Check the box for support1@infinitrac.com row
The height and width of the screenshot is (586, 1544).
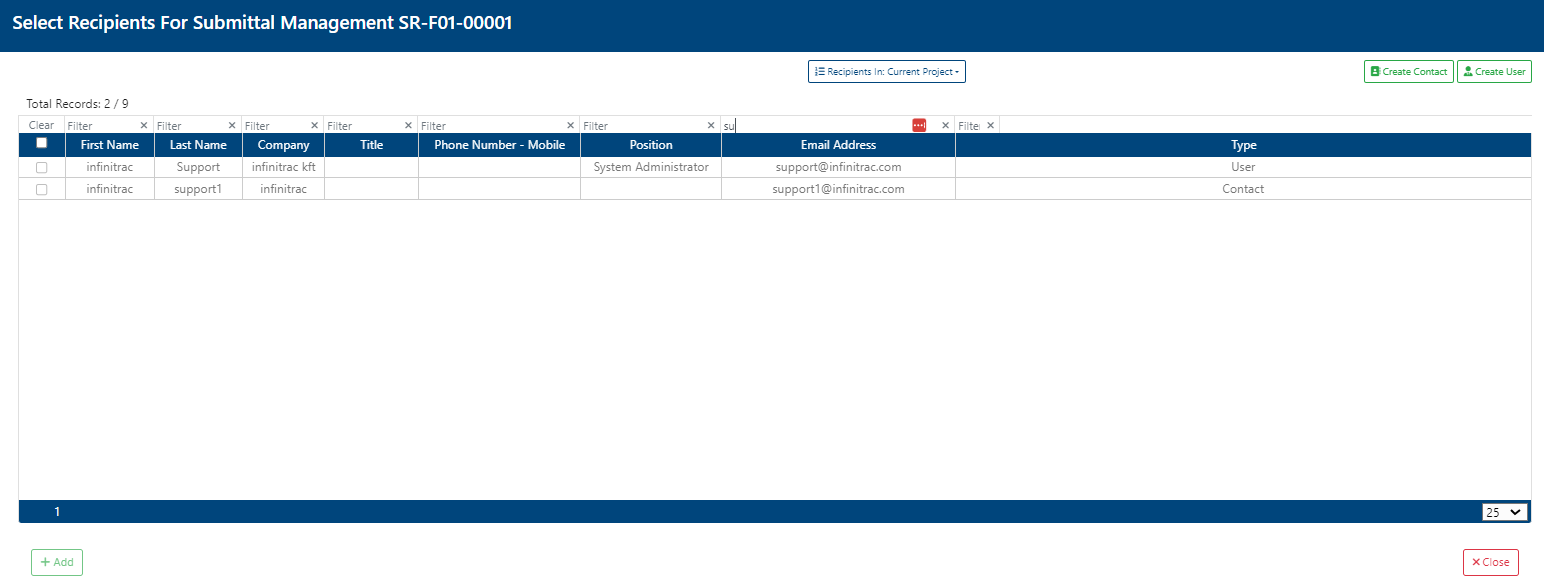(42, 189)
